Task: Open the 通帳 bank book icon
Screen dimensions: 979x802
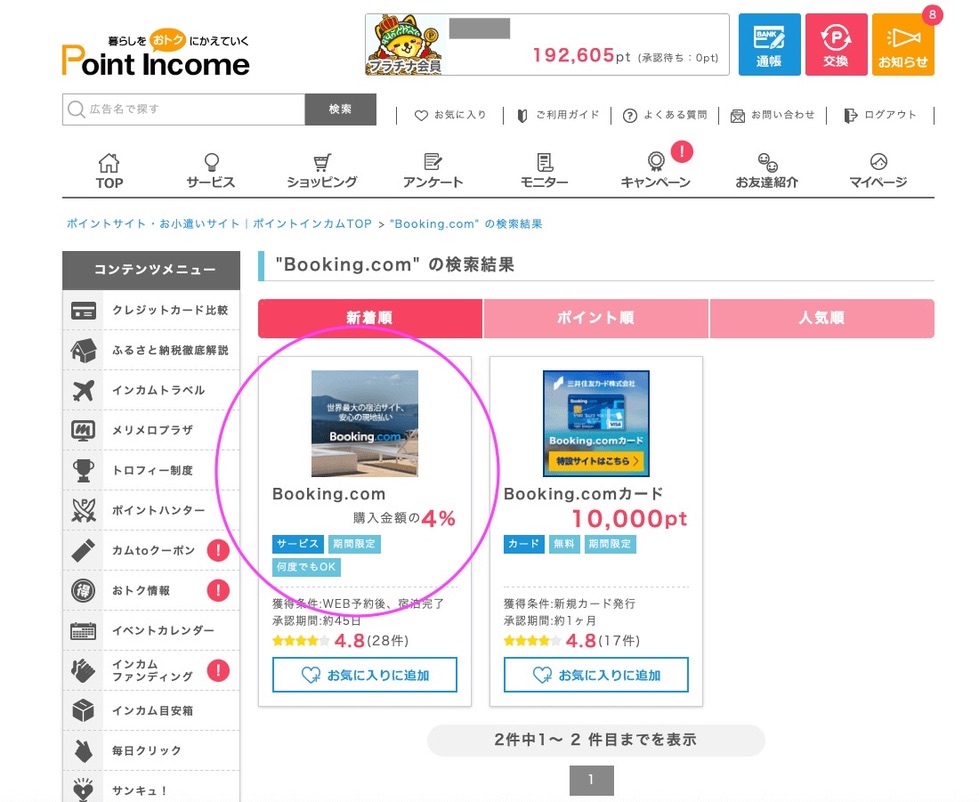Action: pyautogui.click(x=769, y=45)
